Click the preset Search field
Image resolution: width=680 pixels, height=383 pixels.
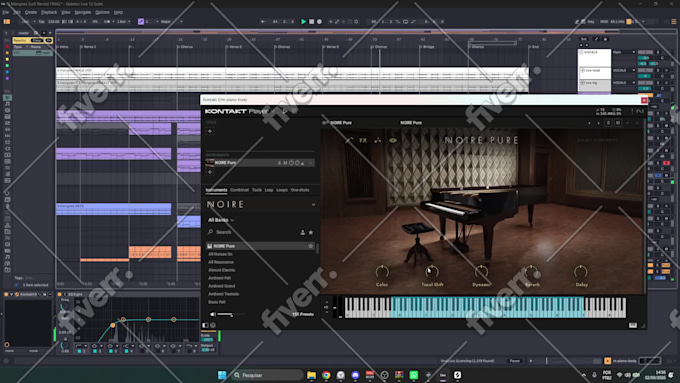252,232
